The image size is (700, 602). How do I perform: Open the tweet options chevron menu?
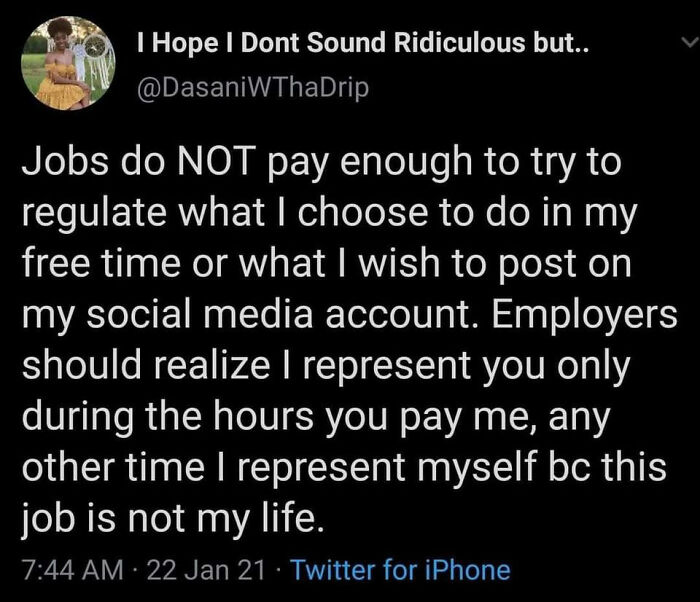click(686, 43)
